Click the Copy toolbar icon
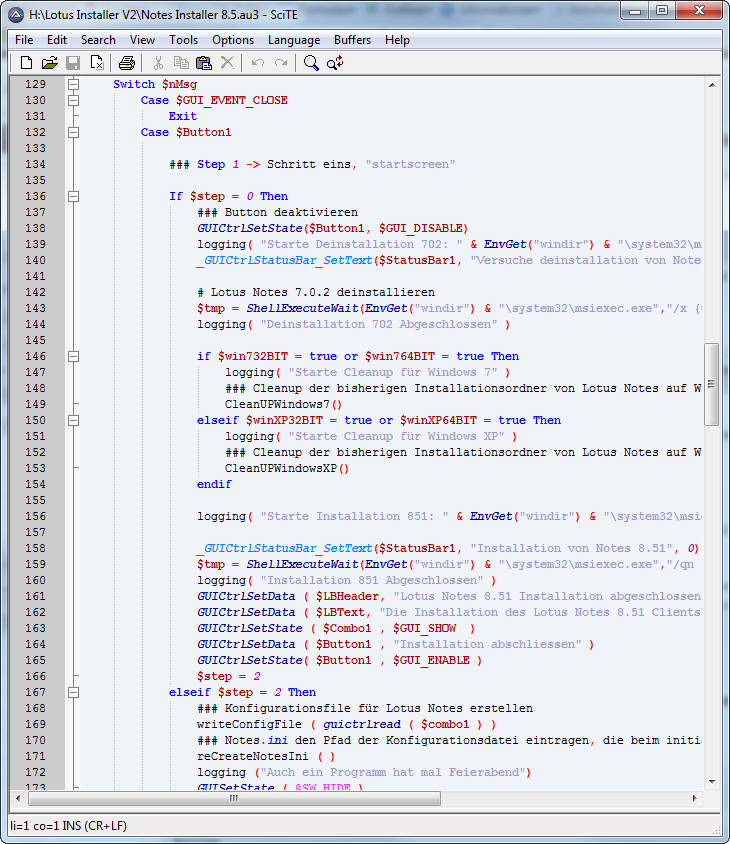The image size is (730, 844). point(181,63)
